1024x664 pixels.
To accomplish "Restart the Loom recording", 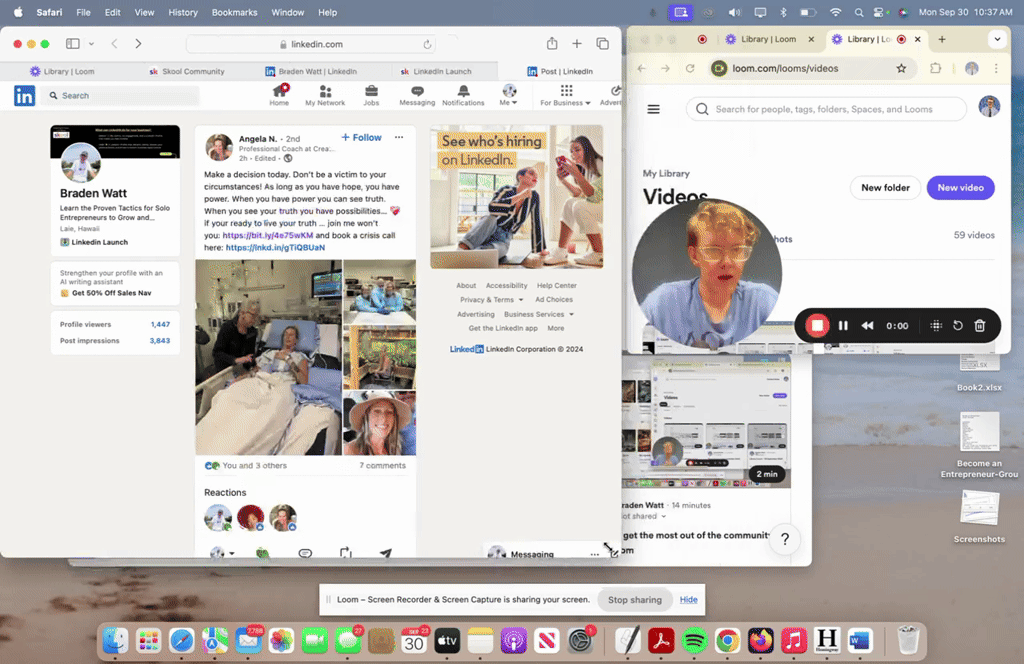I will (x=957, y=325).
